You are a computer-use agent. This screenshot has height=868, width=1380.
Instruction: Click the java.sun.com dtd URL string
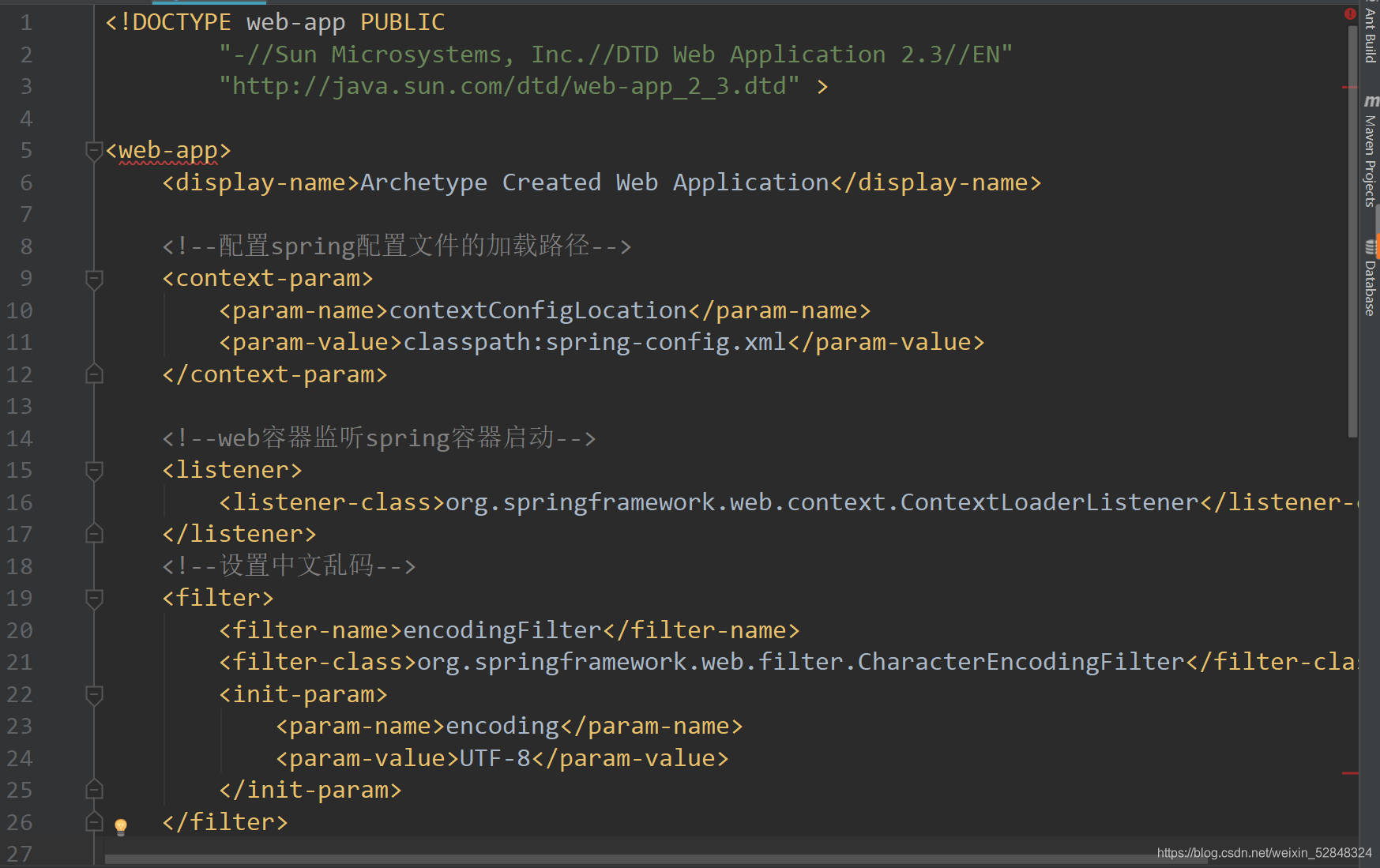[510, 86]
